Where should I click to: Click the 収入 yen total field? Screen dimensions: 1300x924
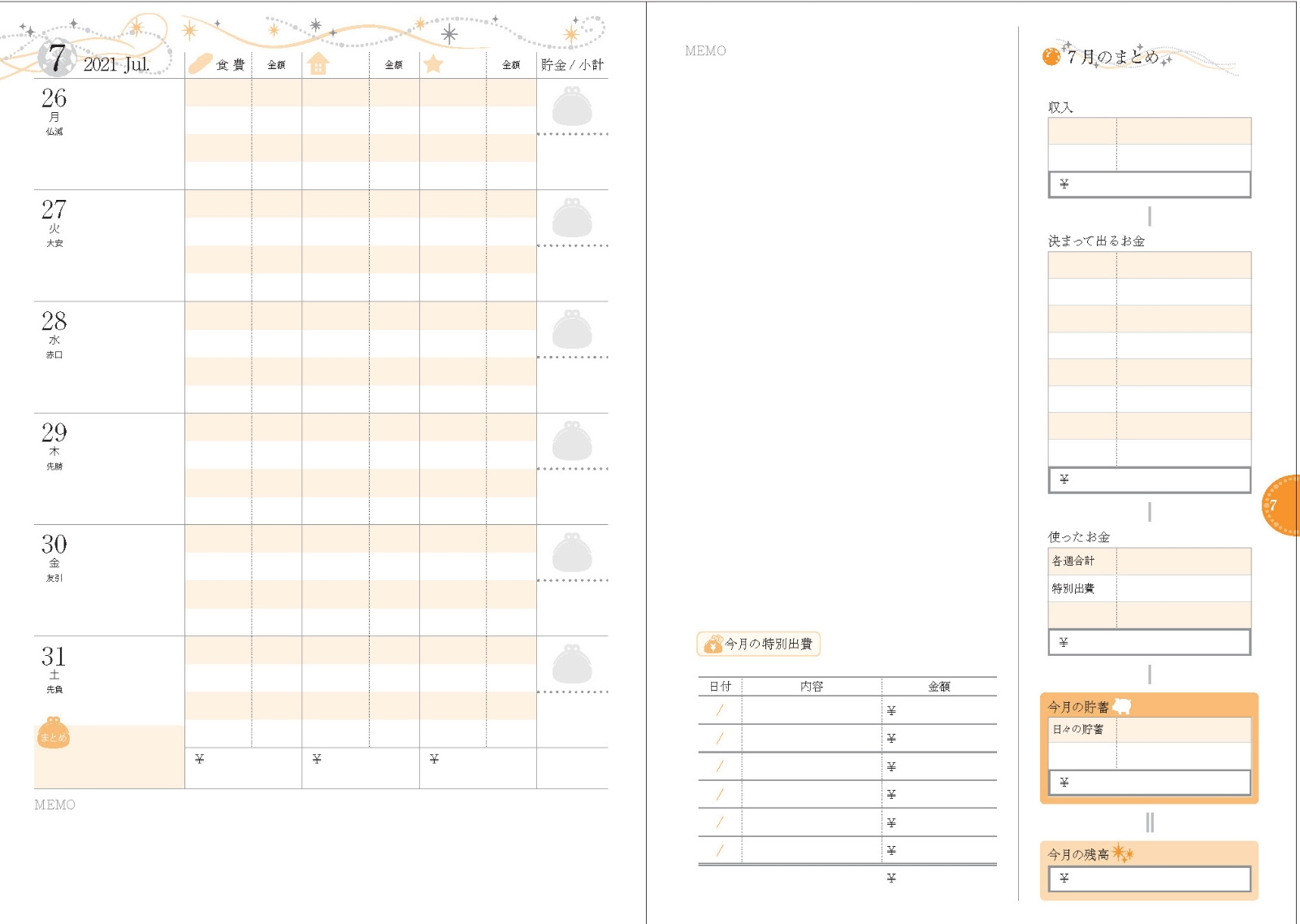[x=1149, y=184]
